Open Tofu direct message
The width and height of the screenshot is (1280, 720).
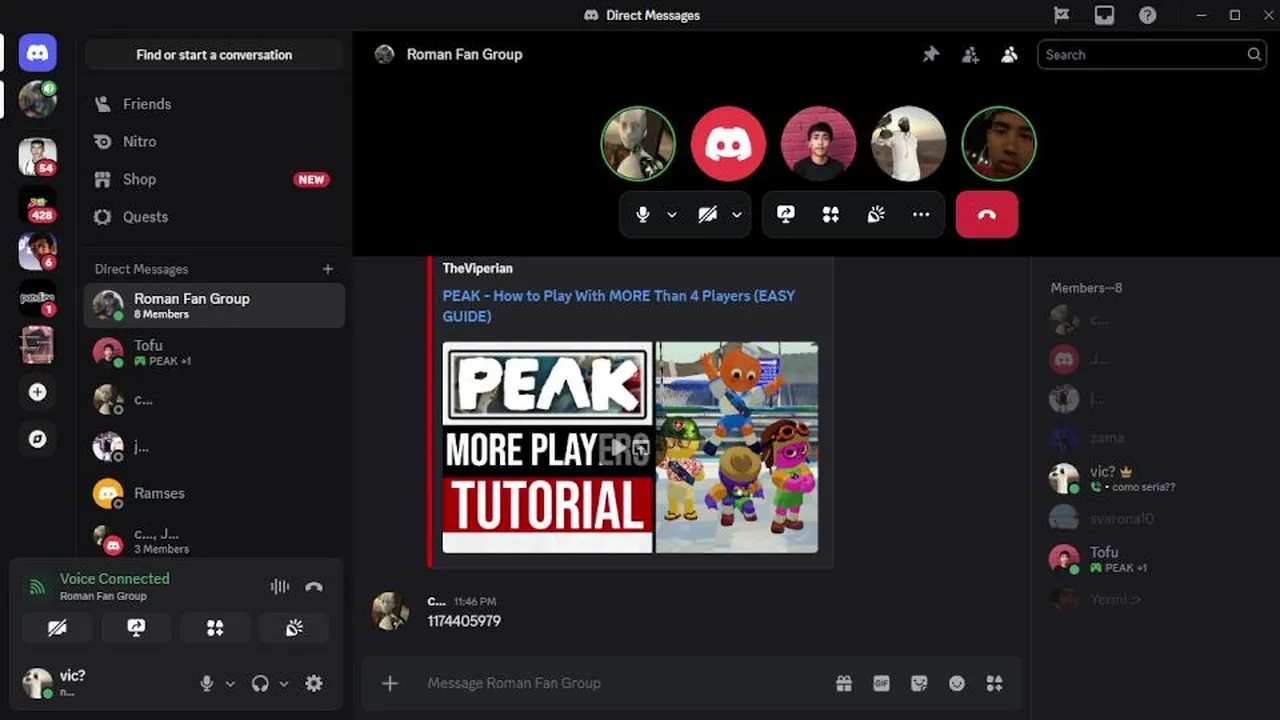pos(214,352)
